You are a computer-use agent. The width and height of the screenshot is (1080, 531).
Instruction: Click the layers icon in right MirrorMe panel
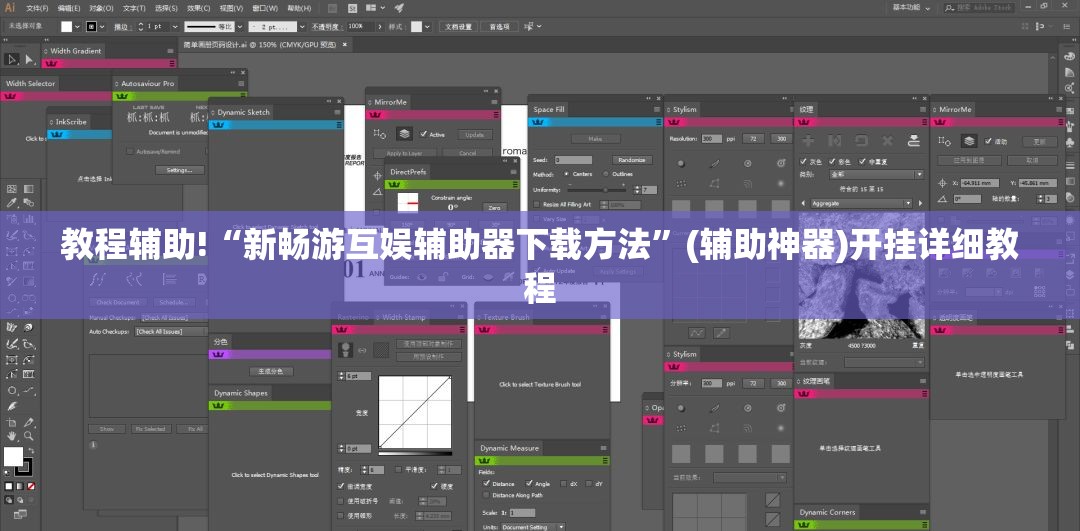[970, 141]
